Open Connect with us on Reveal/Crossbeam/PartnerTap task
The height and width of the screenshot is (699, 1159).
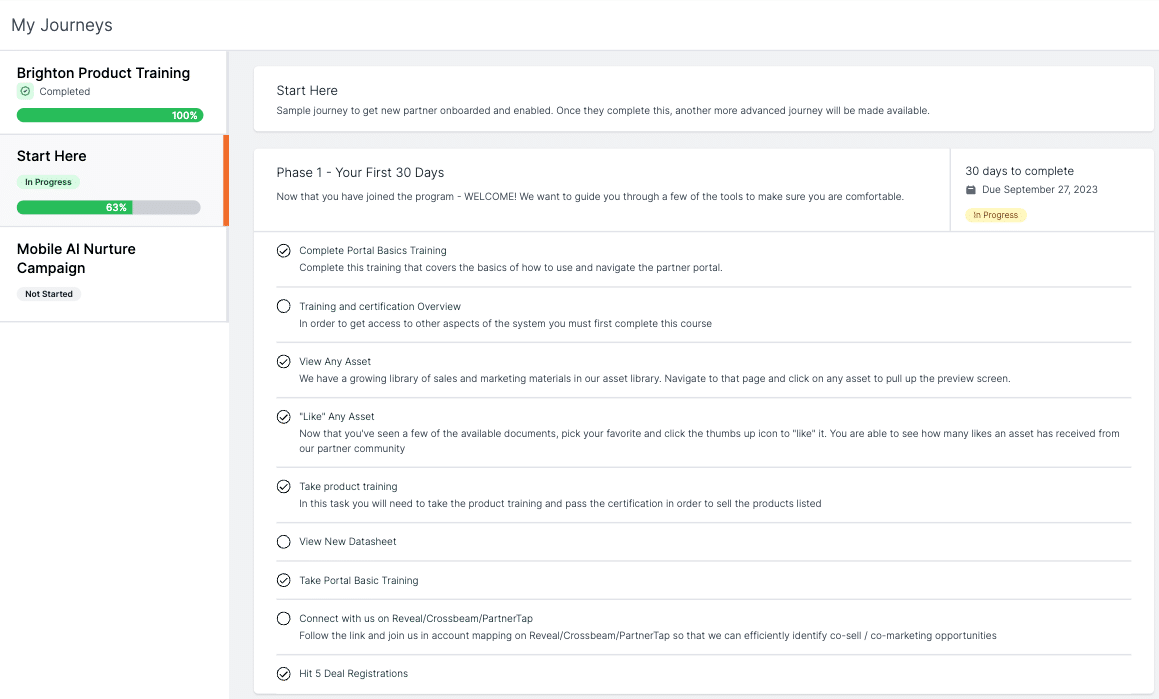[415, 618]
